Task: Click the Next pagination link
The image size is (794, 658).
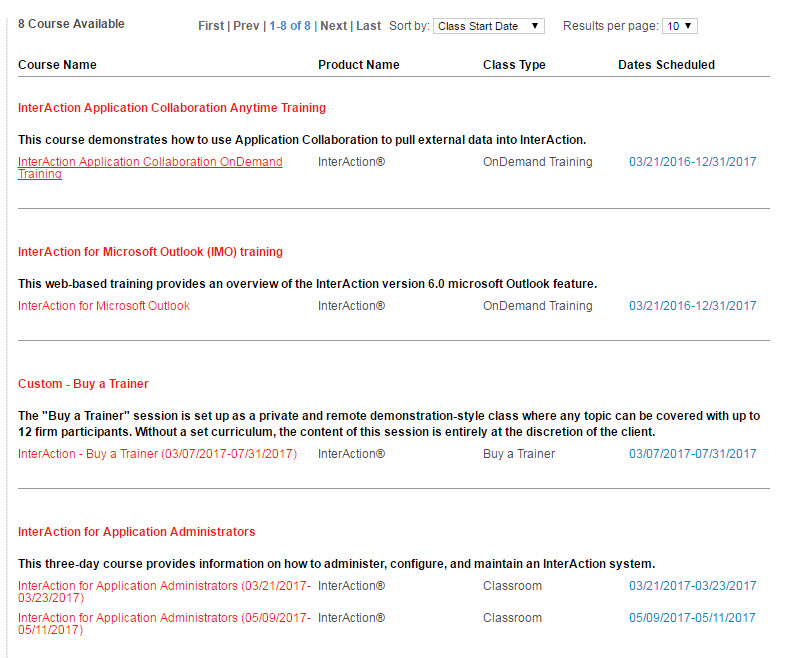Action: [x=334, y=26]
